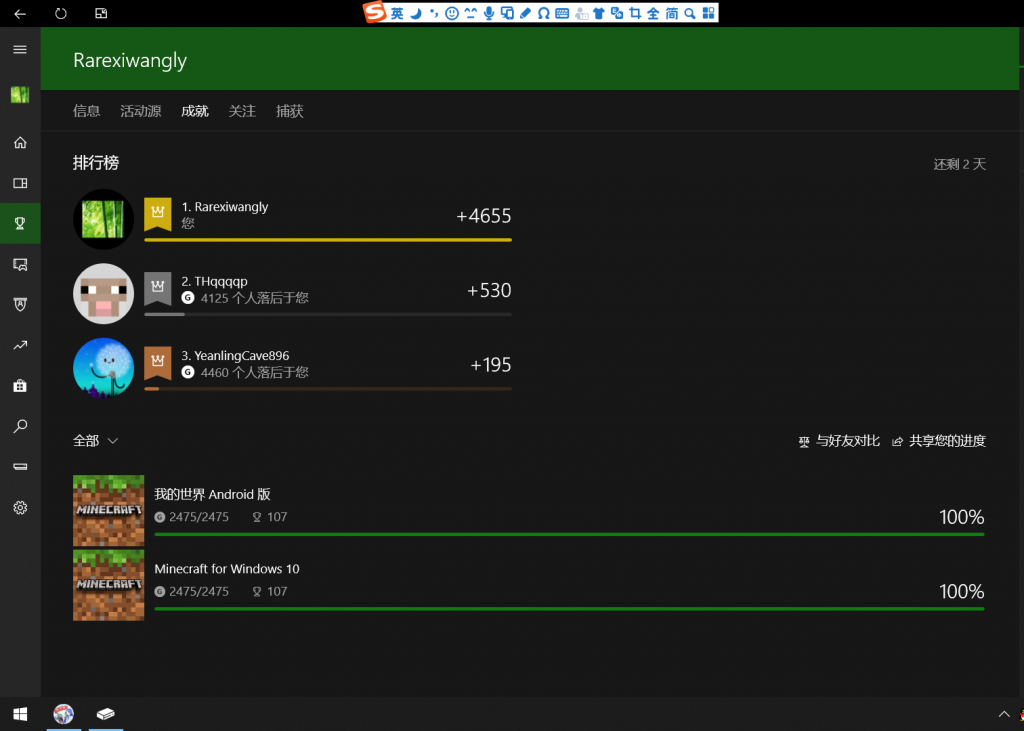Click the 我的世界 Android 版 title
Screen dimensions: 1024x731
(212, 495)
